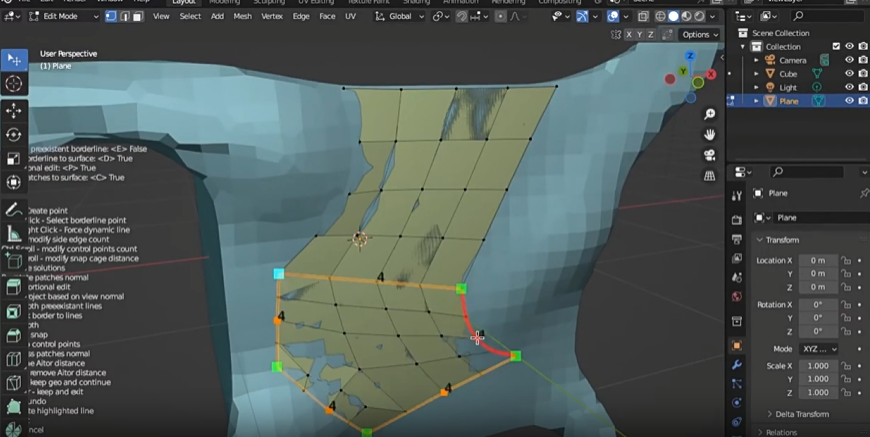This screenshot has height=437, width=870.
Task: Click the pan view hand icon
Action: coord(709,135)
